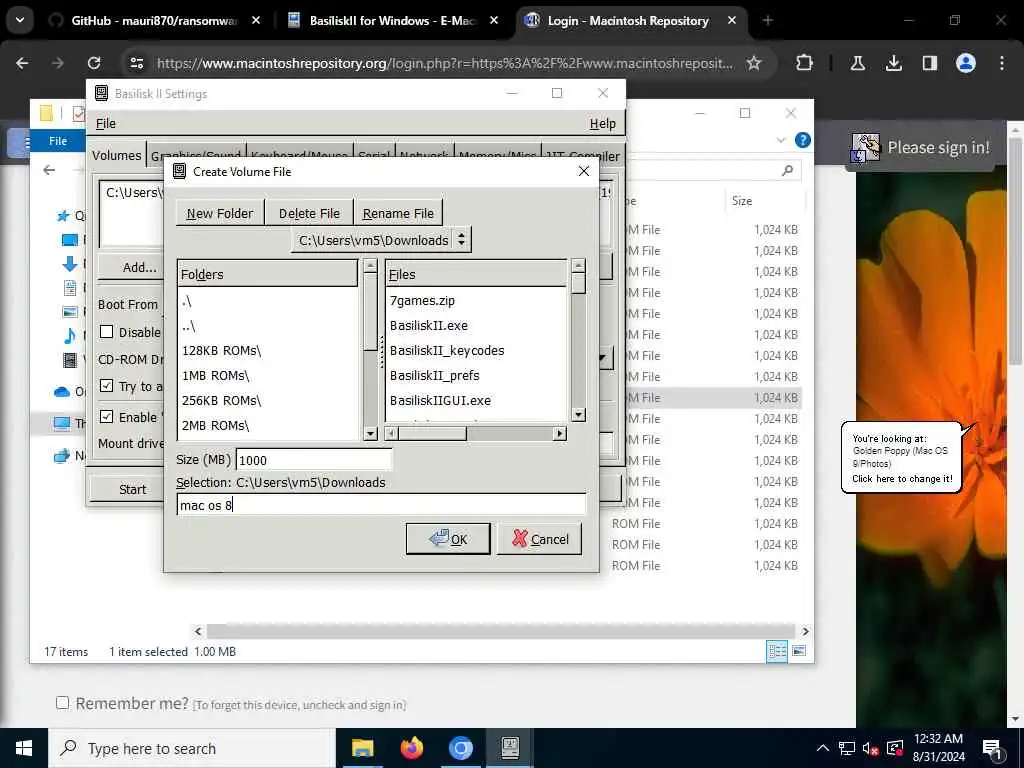Click the Size (MB) input field
The height and width of the screenshot is (768, 1024).
click(x=313, y=460)
